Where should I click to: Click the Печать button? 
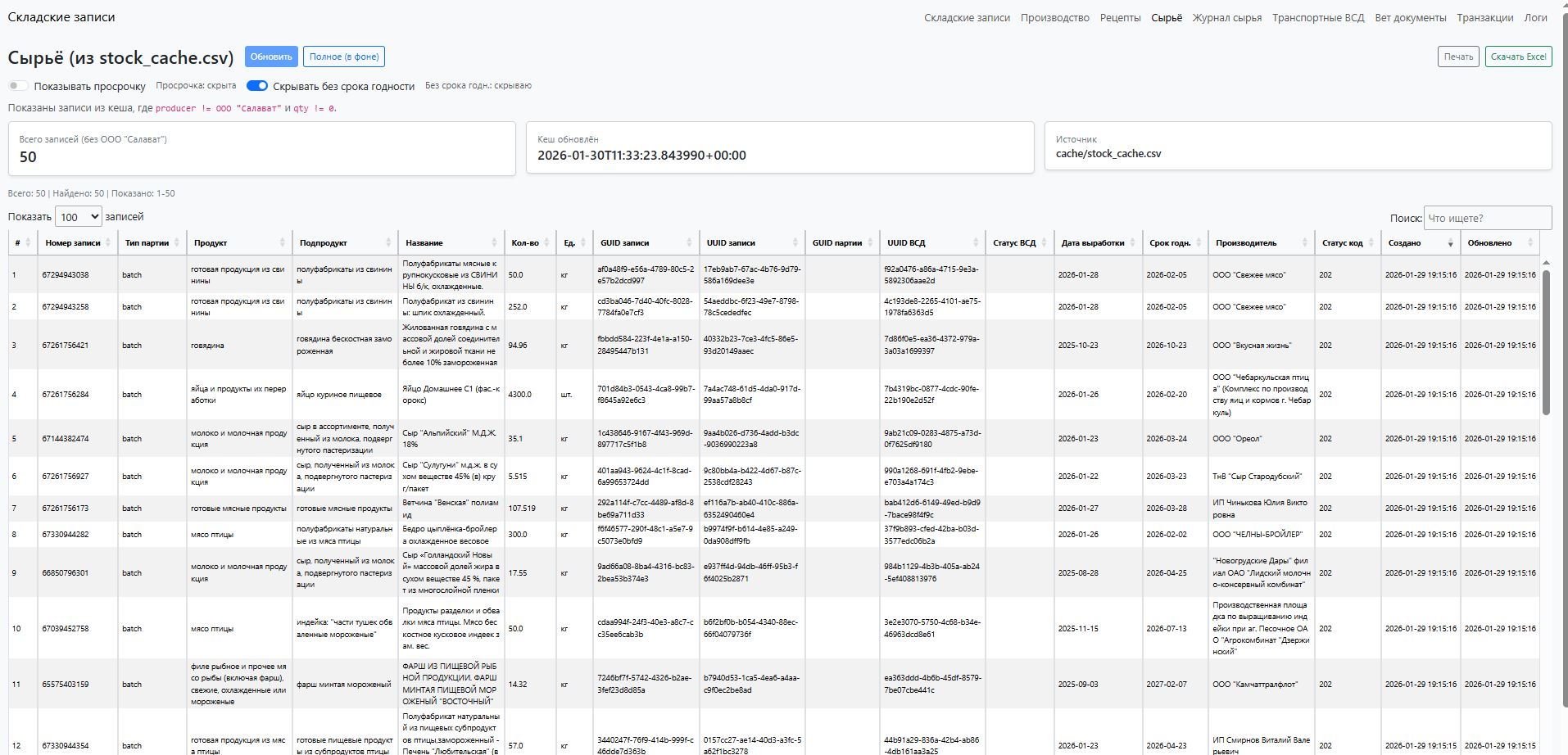1458,57
